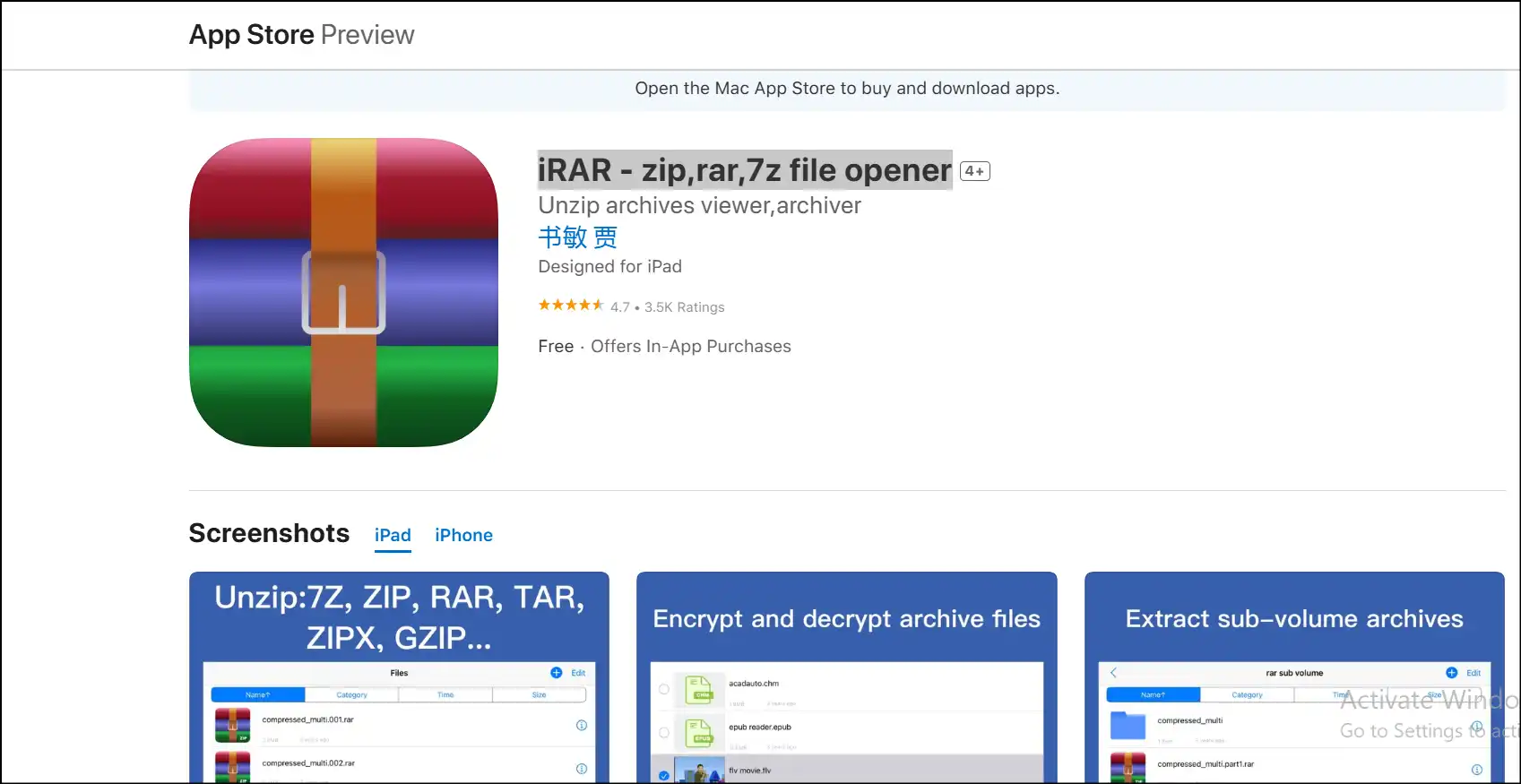Select the radio button beside acadauto.chm

coord(664,689)
